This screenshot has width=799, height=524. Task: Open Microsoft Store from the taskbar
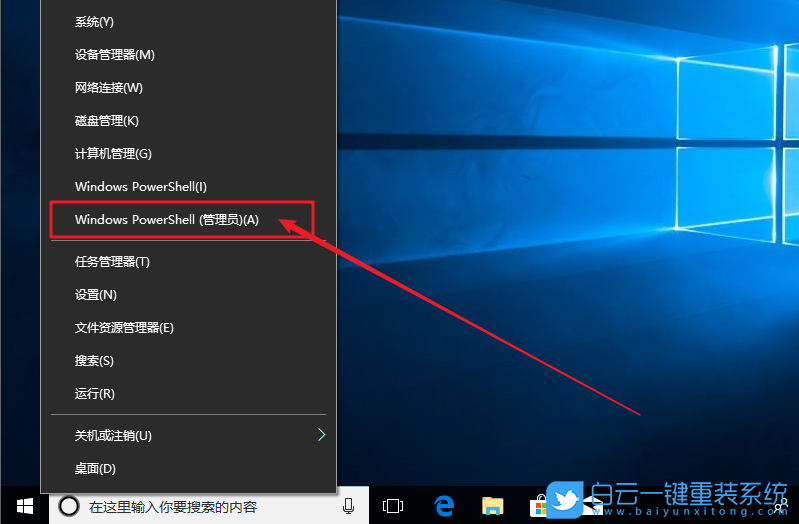[x=537, y=506]
